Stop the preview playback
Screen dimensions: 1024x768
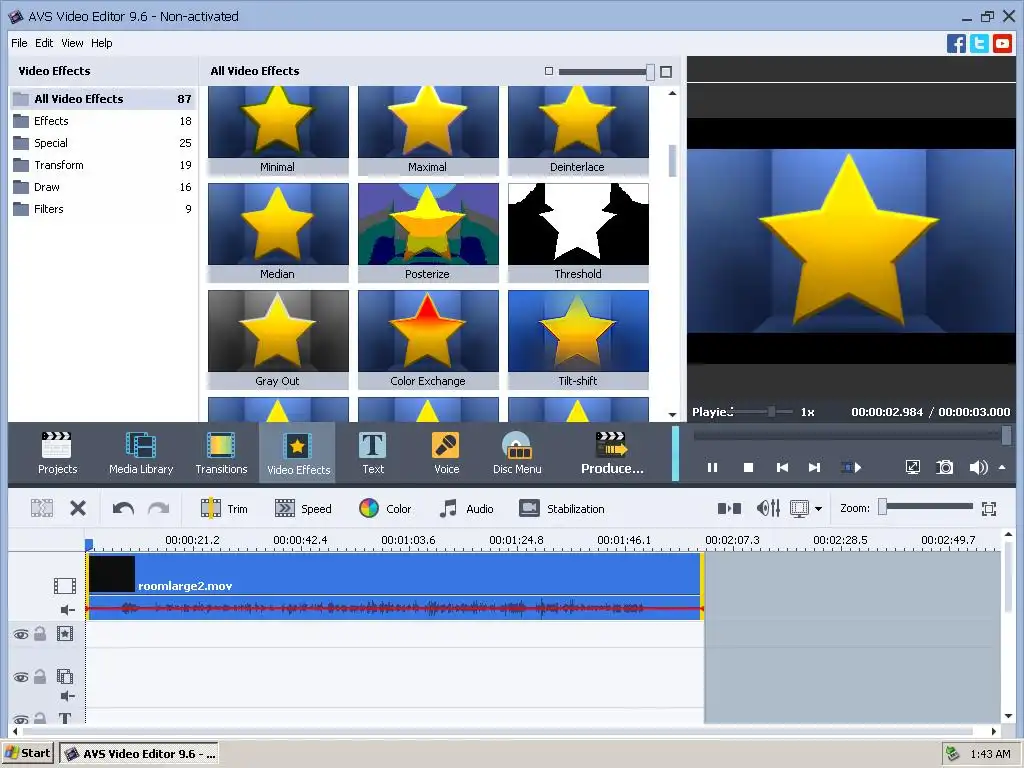(x=748, y=468)
